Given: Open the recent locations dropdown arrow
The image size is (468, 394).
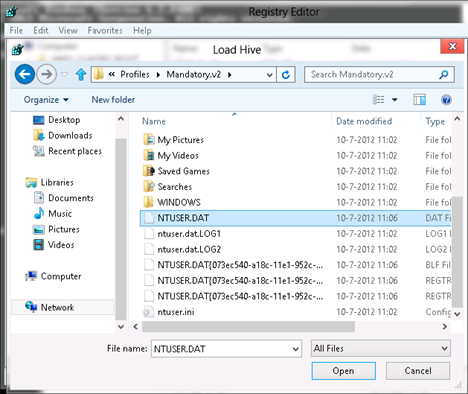Looking at the screenshot, I should tap(64, 74).
